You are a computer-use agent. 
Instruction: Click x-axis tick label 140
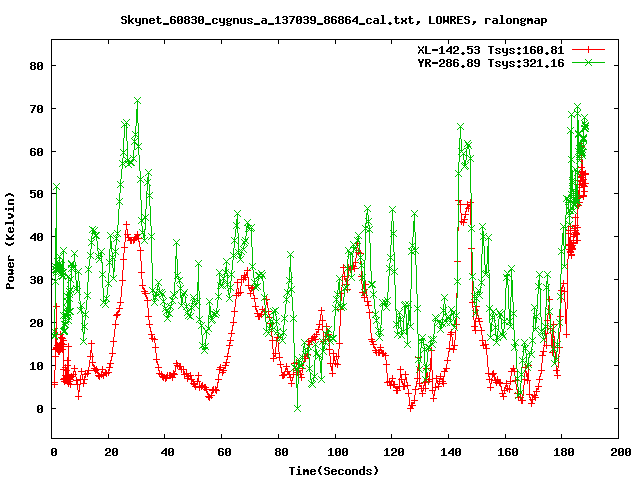pyautogui.click(x=451, y=452)
